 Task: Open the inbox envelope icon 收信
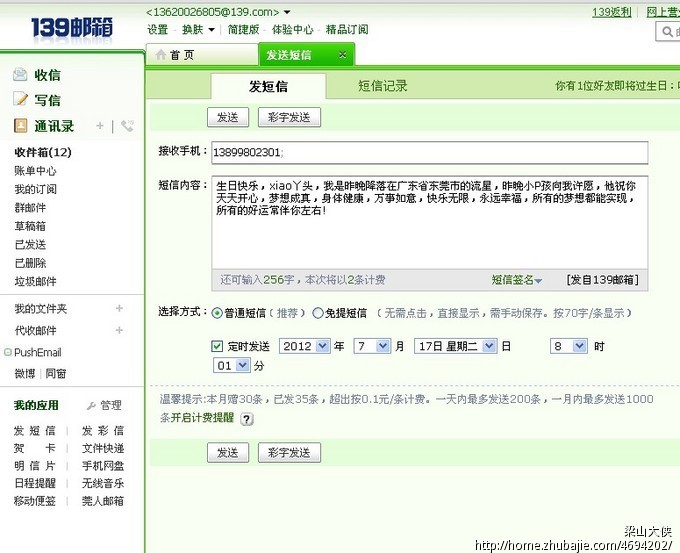point(20,75)
